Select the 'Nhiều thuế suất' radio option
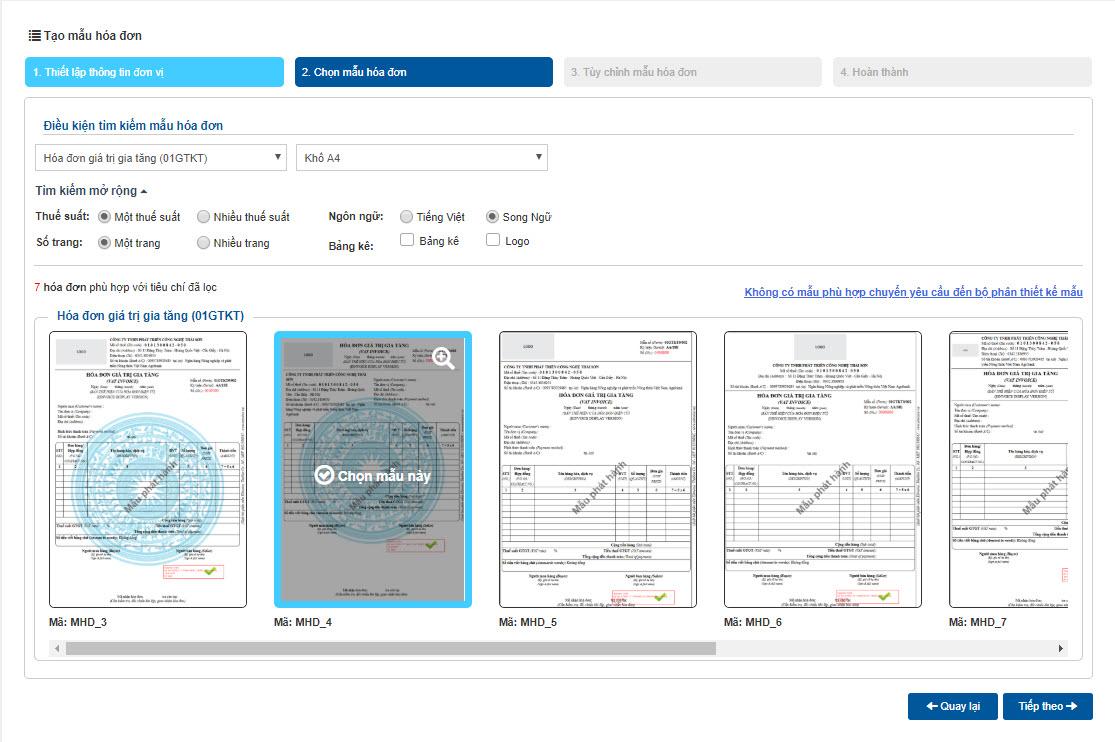The height and width of the screenshot is (742, 1115). click(204, 217)
